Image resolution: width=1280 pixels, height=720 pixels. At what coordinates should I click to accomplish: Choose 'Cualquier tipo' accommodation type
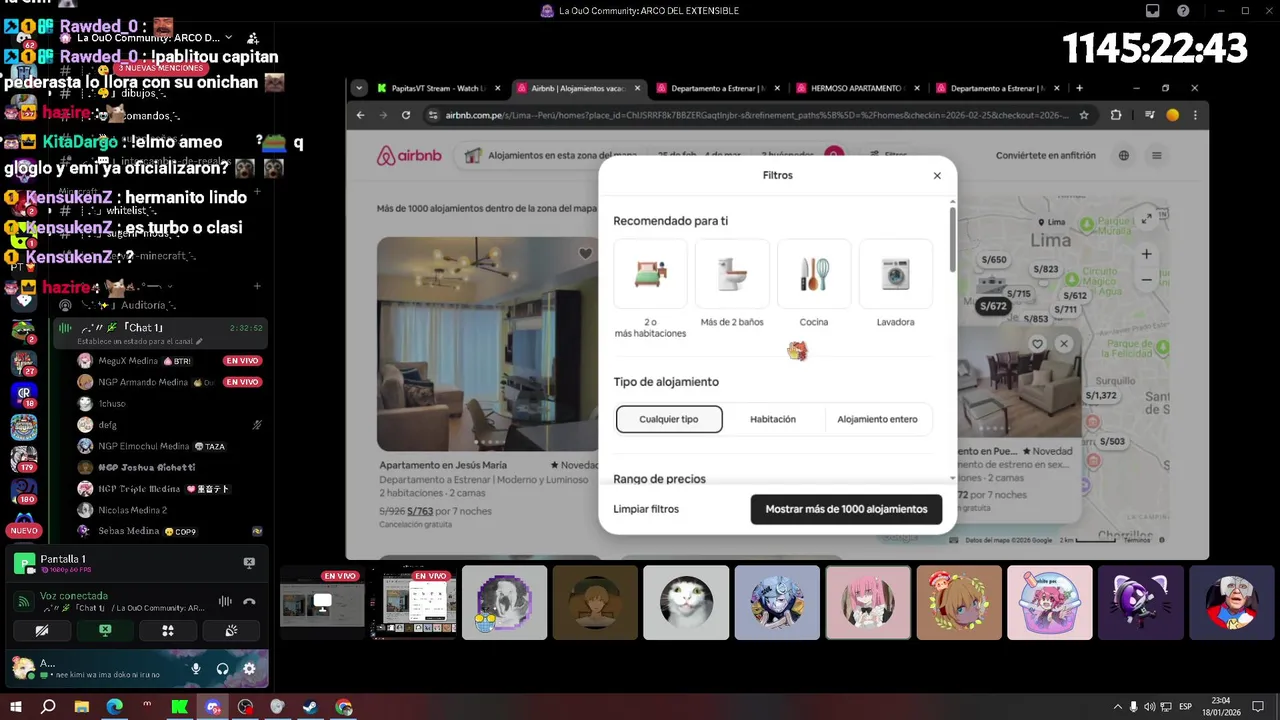[669, 419]
